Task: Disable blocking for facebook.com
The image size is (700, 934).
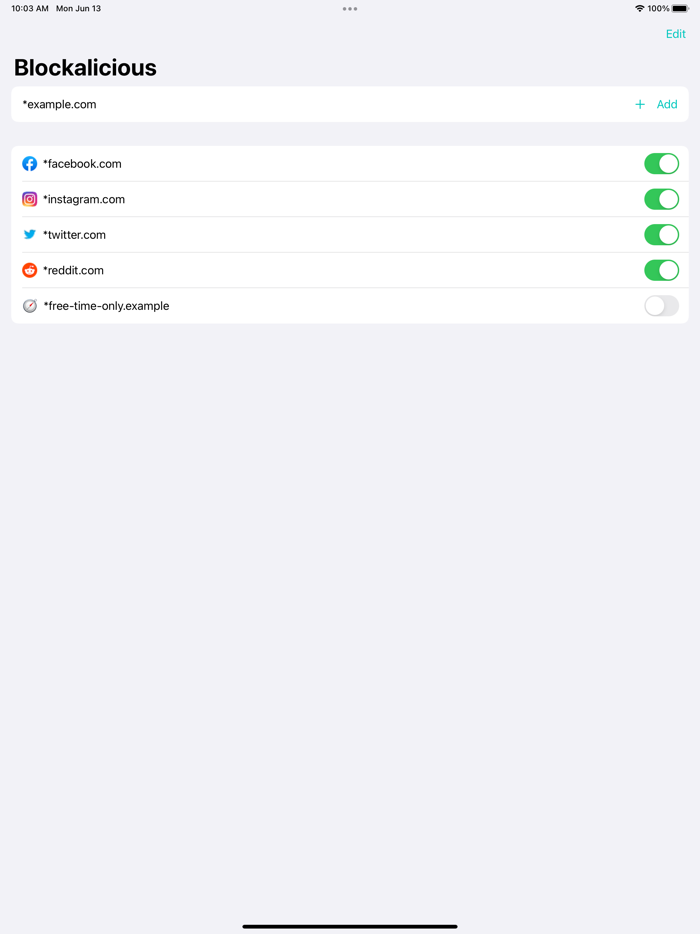Action: click(x=661, y=164)
